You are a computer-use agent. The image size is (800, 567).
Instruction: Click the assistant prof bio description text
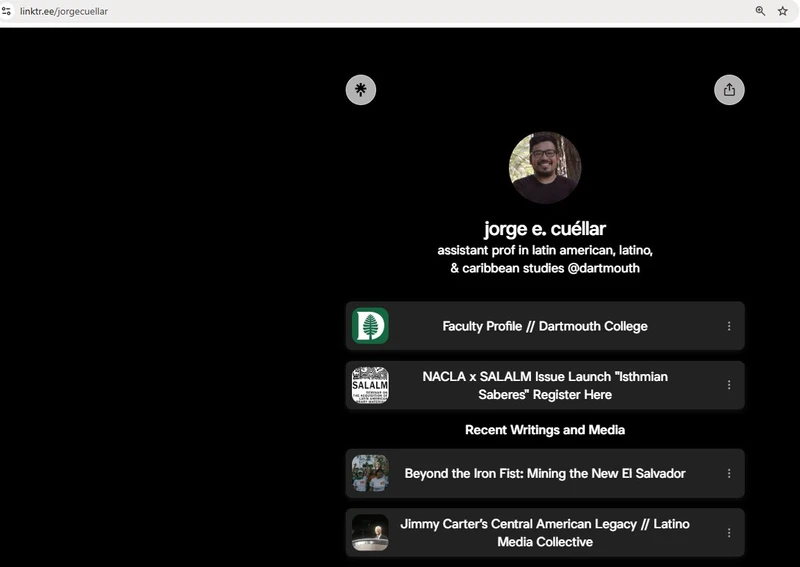pos(545,259)
